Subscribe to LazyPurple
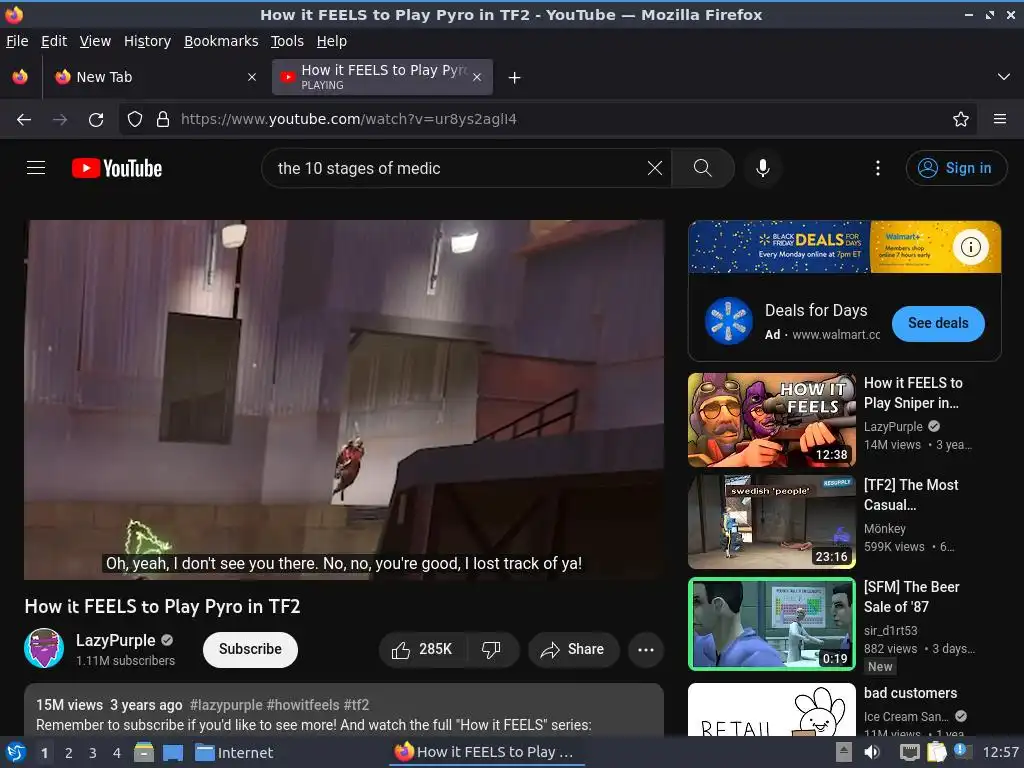Screen dimensions: 1024x768 (250, 649)
